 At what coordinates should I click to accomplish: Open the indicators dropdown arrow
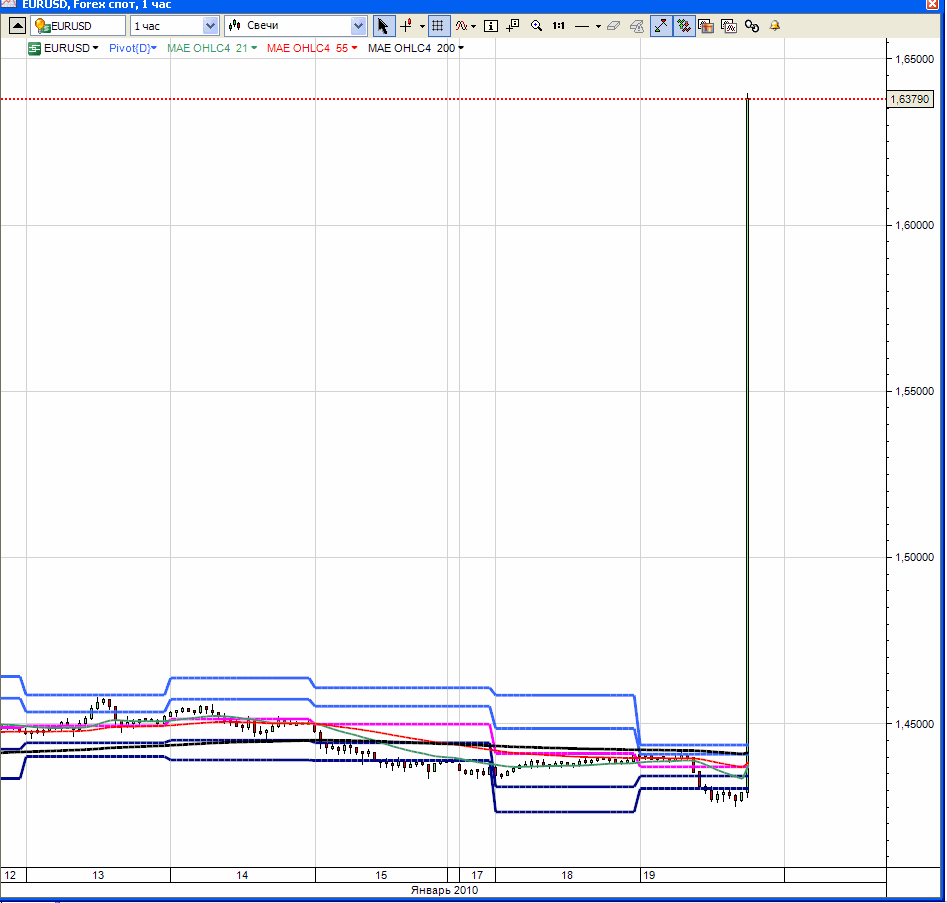click(x=474, y=26)
